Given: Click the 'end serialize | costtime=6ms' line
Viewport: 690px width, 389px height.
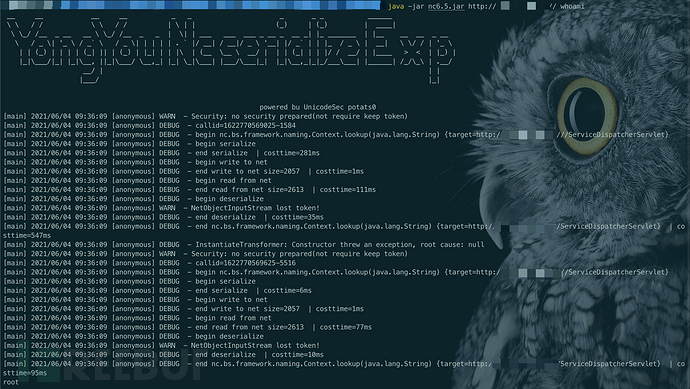Looking at the screenshot, I should pos(157,290).
